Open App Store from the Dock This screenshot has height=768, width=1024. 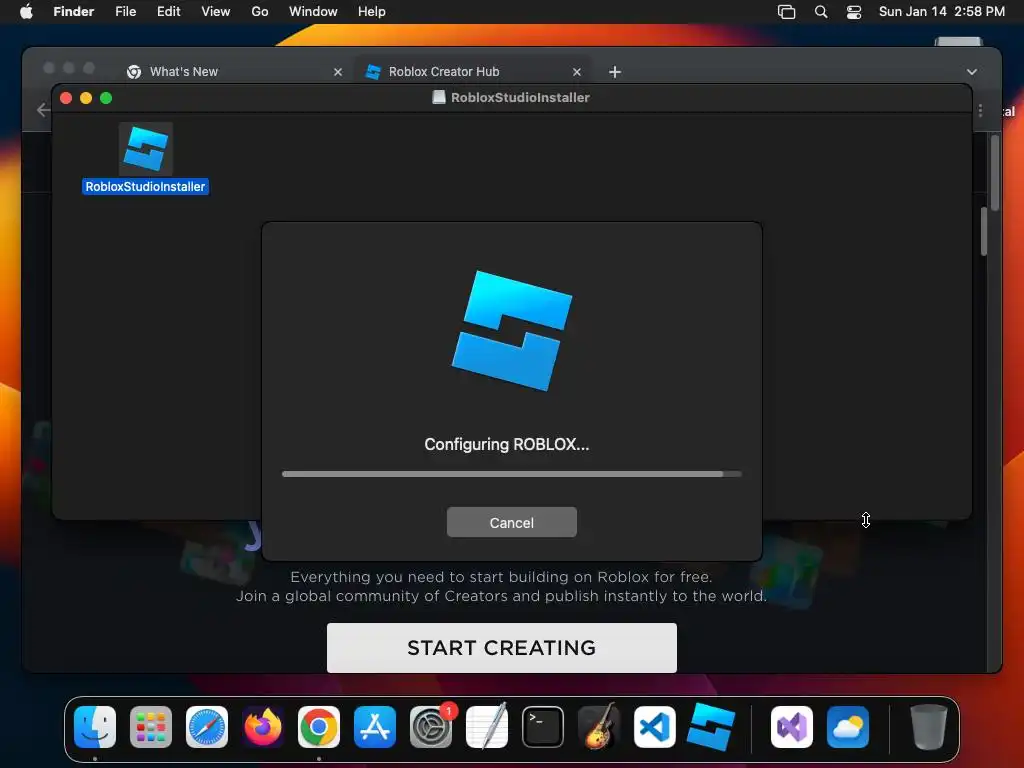(x=375, y=727)
